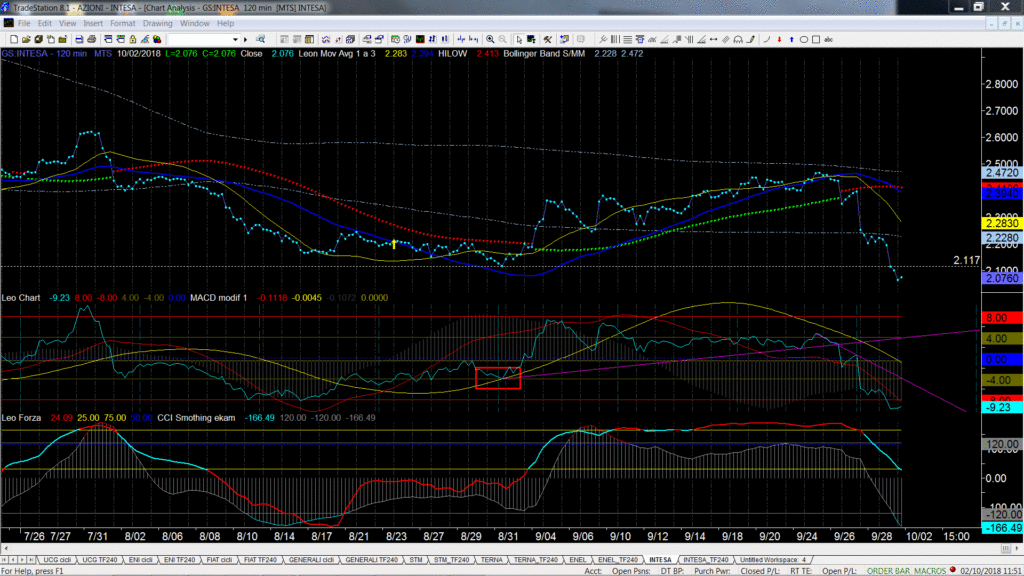1024x576 pixels.
Task: Switch to the ENEL workspace tab
Action: pos(577,560)
